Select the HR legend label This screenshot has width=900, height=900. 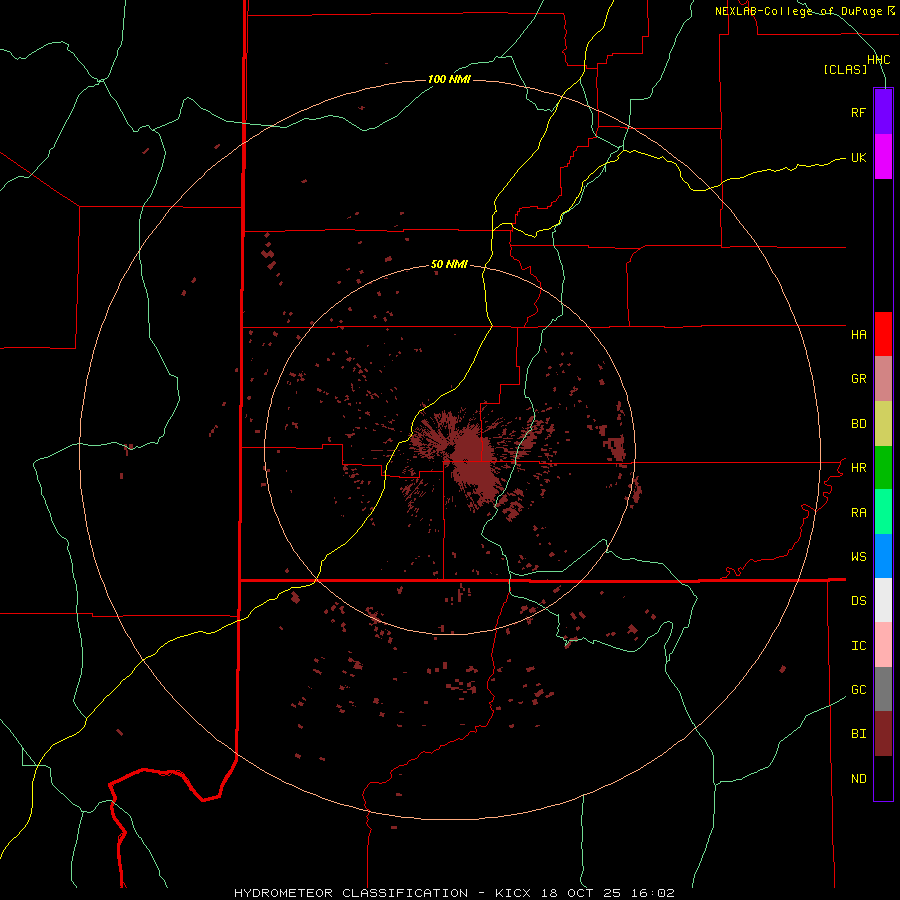(x=858, y=468)
